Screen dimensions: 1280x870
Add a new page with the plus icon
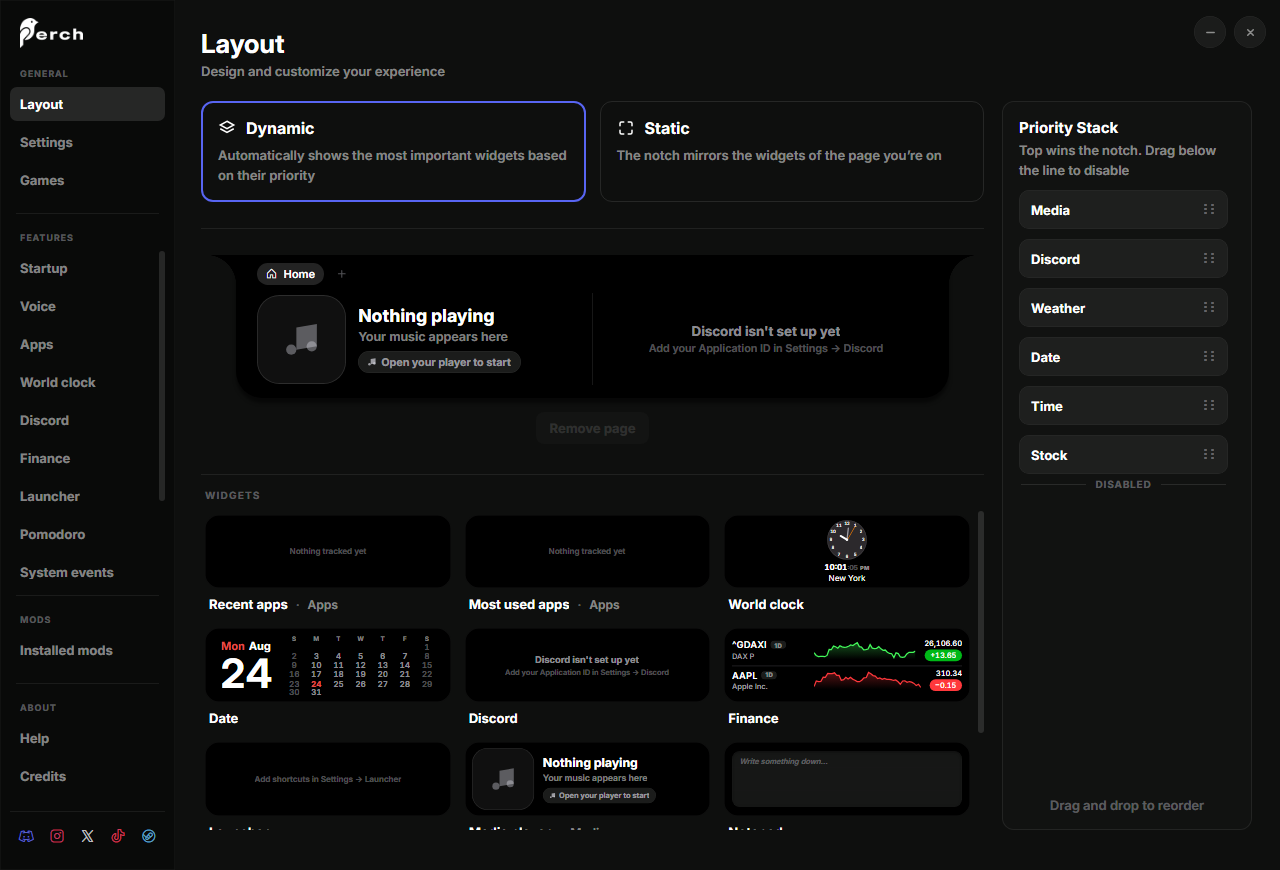pos(341,274)
